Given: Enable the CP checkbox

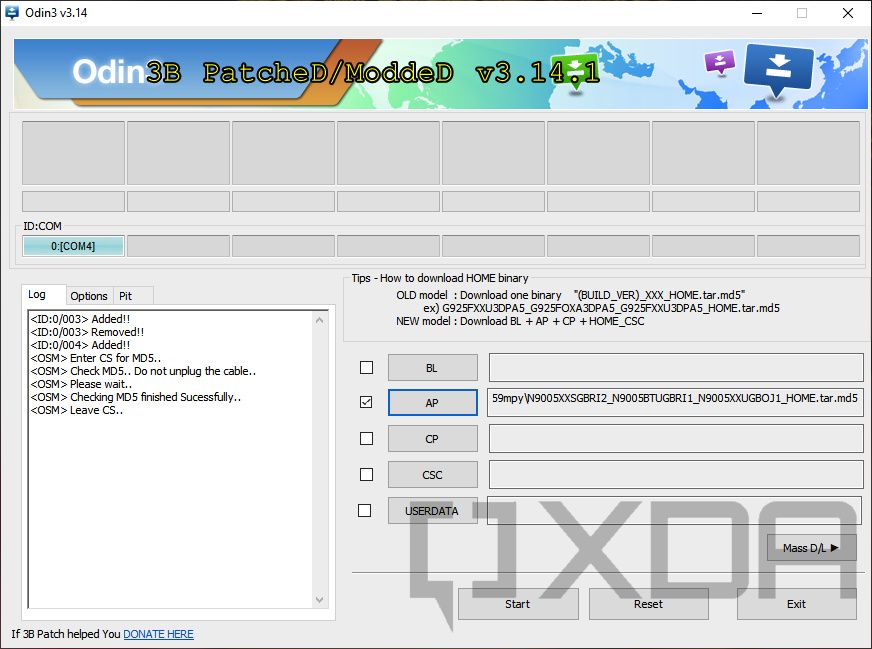Looking at the screenshot, I should tap(366, 438).
